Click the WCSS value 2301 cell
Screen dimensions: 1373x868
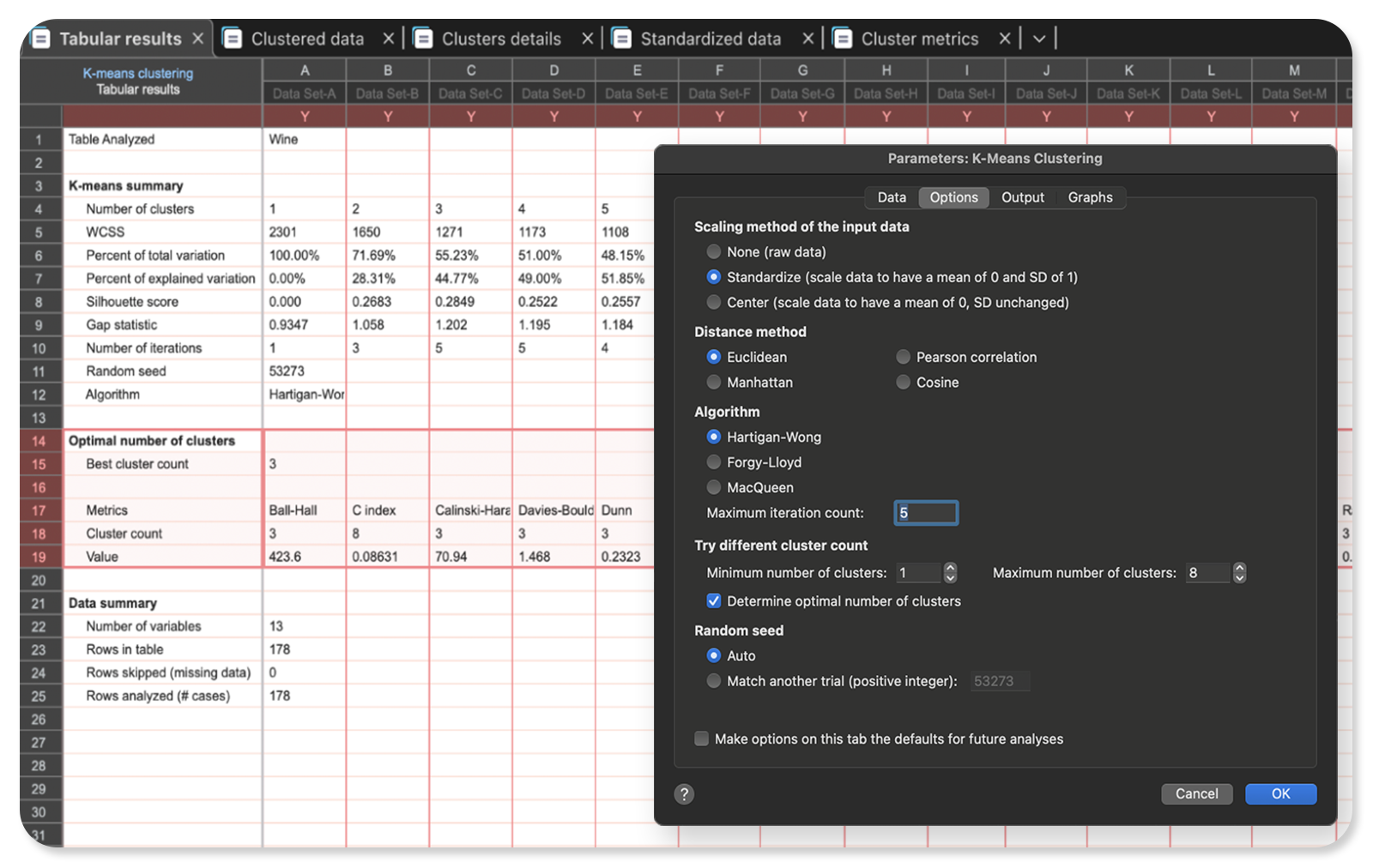pyautogui.click(x=305, y=232)
